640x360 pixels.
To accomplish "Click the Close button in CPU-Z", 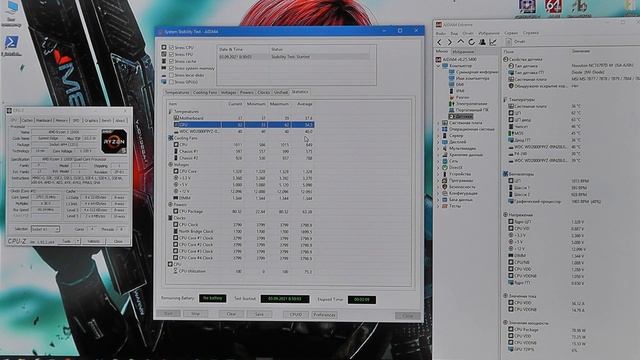I will [118, 242].
